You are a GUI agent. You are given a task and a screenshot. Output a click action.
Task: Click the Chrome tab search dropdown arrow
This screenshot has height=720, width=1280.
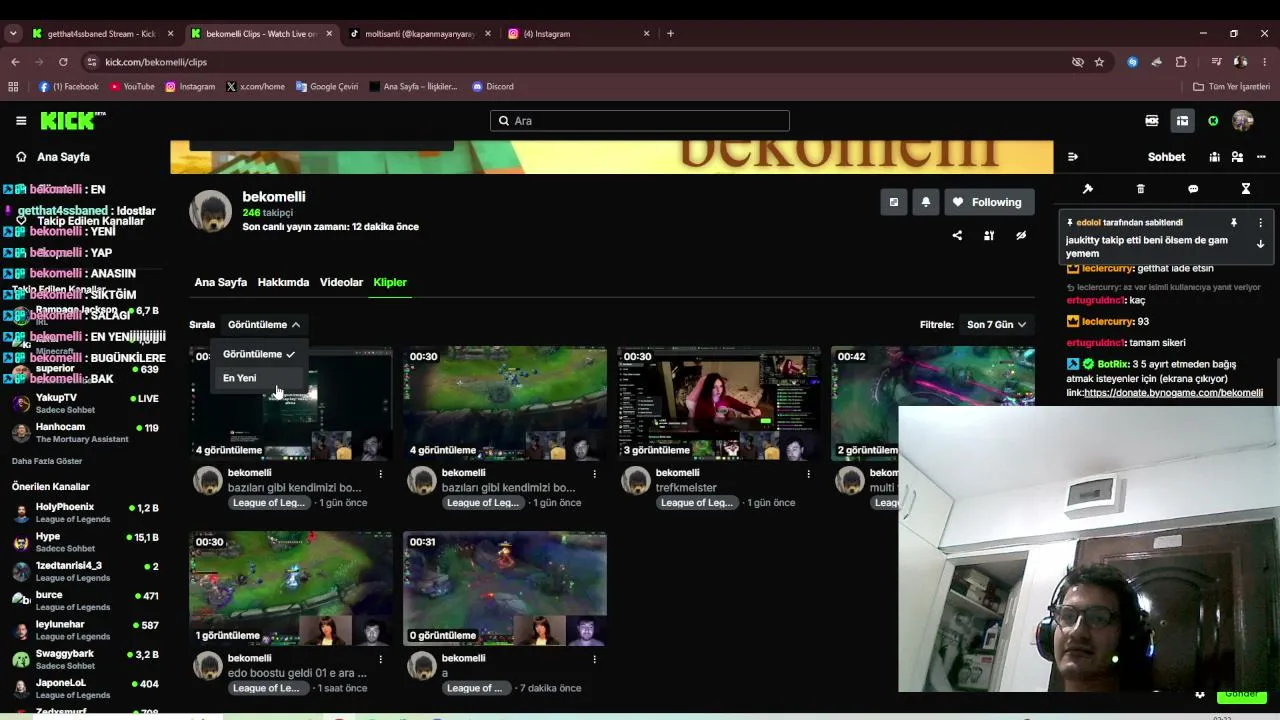[13, 33]
